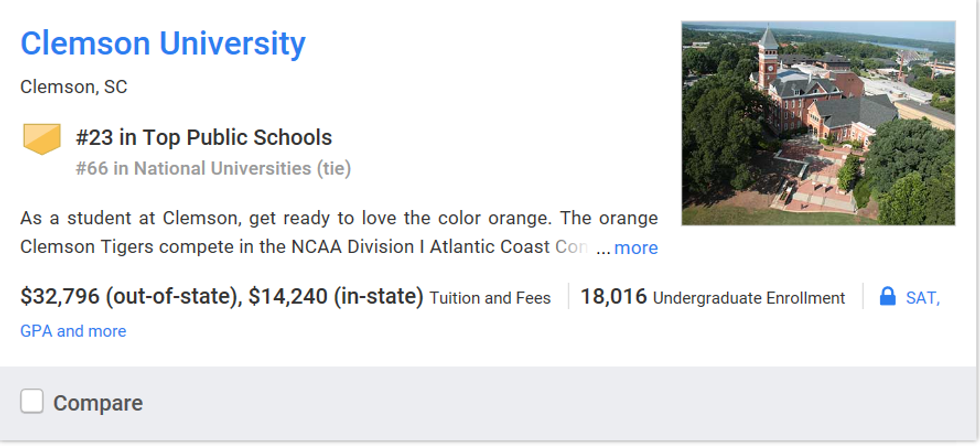
Task: Click the Clemson description paragraph text
Action: click(300, 218)
